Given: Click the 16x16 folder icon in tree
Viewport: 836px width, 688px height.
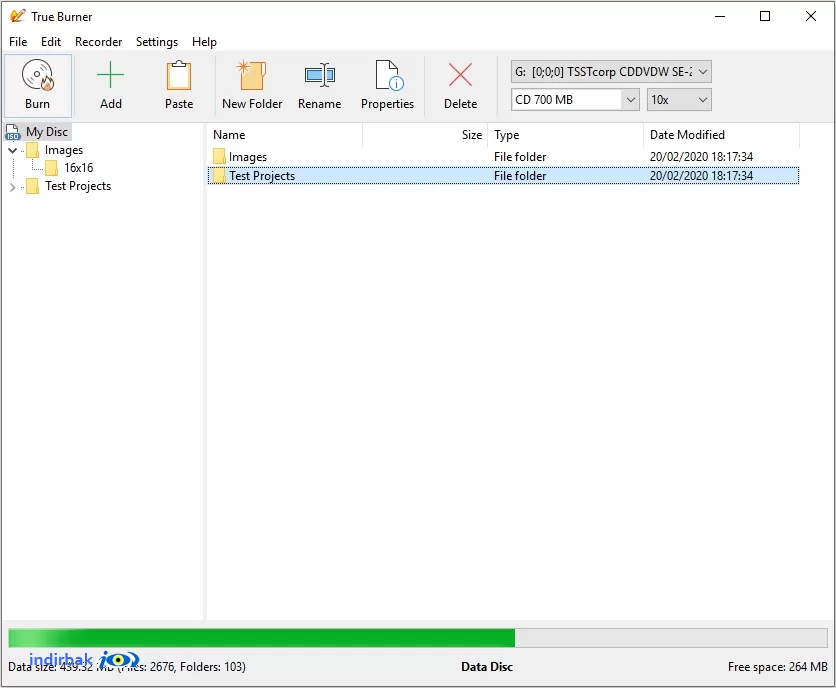Looking at the screenshot, I should tap(52, 168).
